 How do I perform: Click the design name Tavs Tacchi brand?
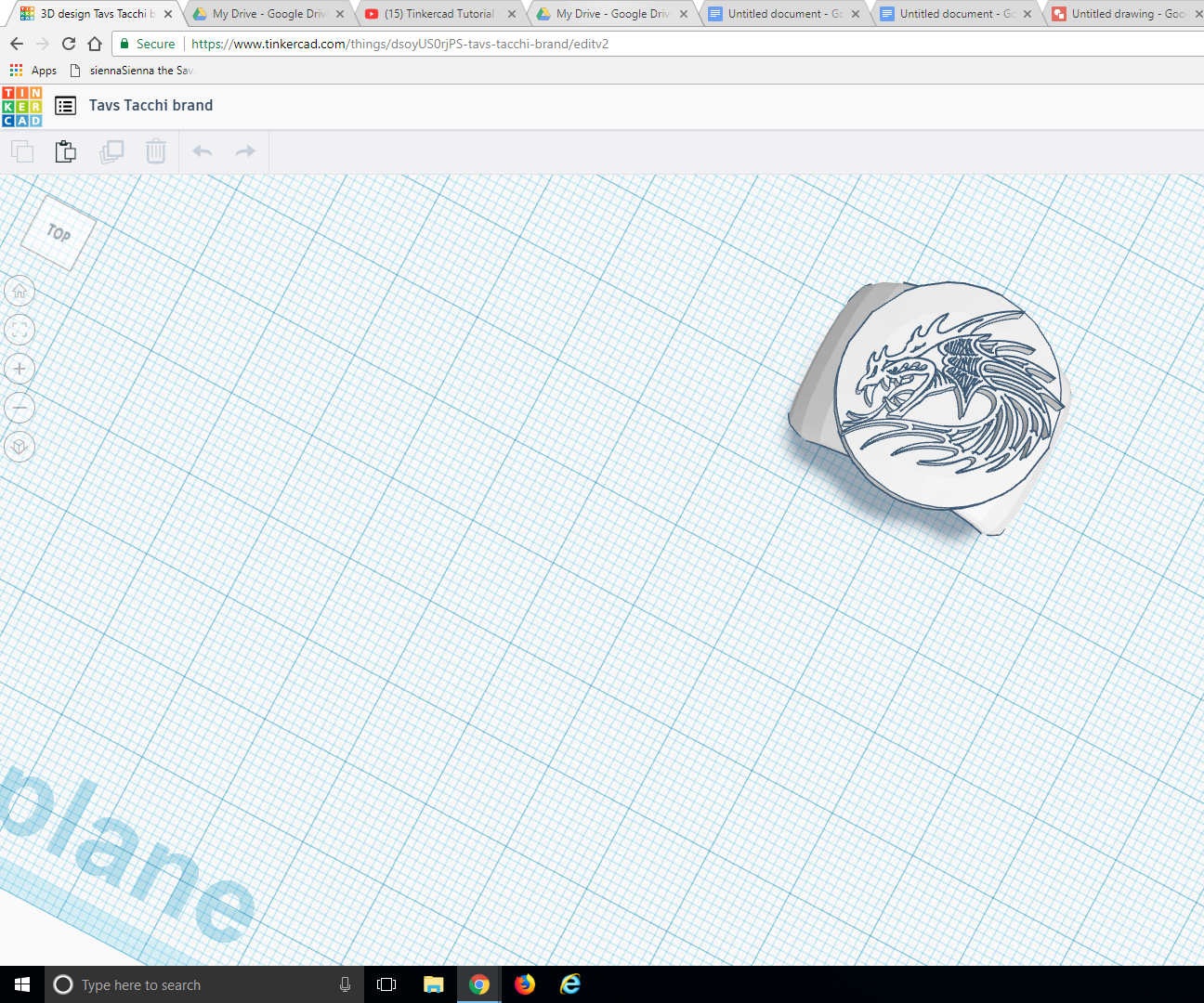click(x=151, y=106)
